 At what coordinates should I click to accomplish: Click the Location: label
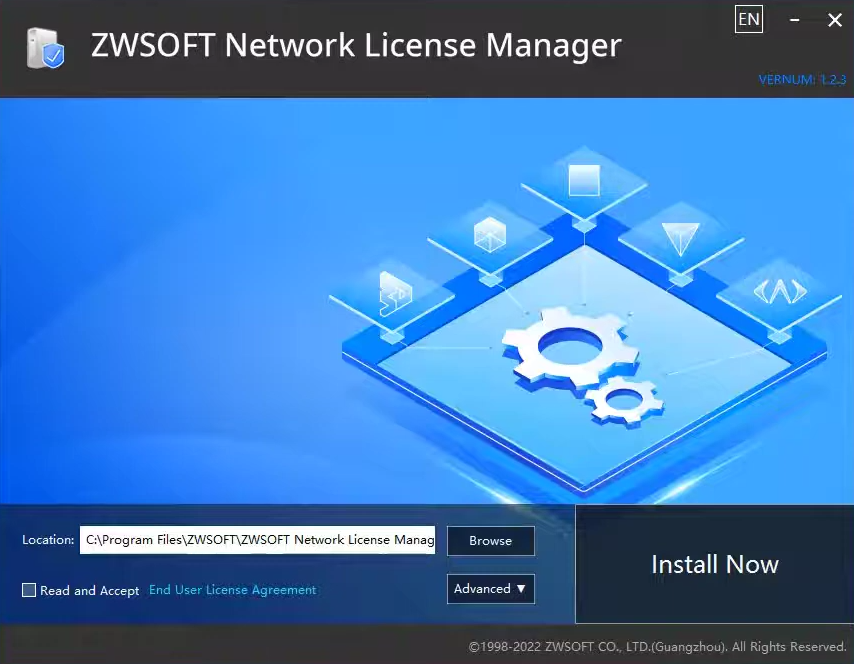tap(48, 540)
